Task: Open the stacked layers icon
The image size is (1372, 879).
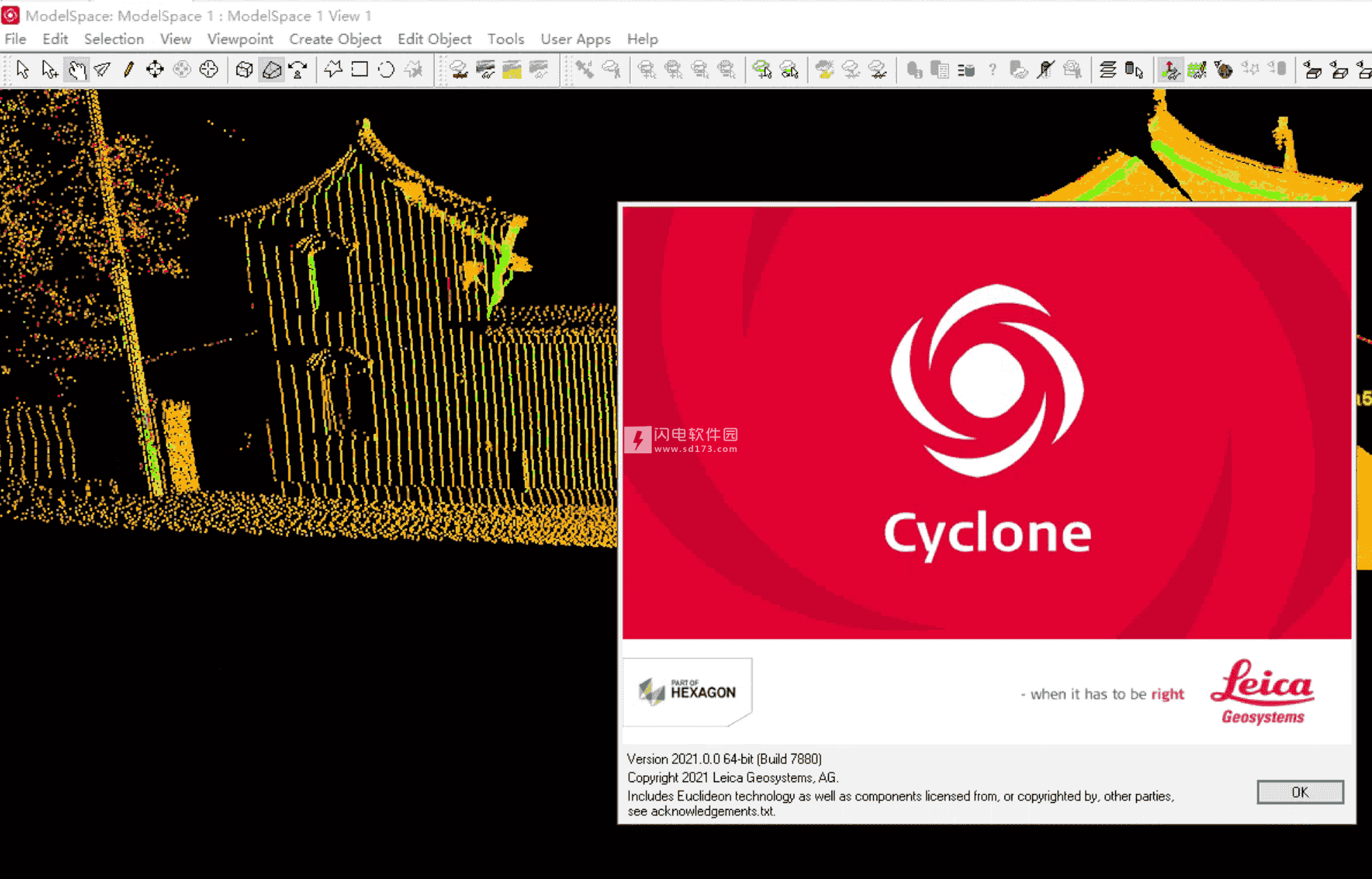Action: (x=1108, y=70)
